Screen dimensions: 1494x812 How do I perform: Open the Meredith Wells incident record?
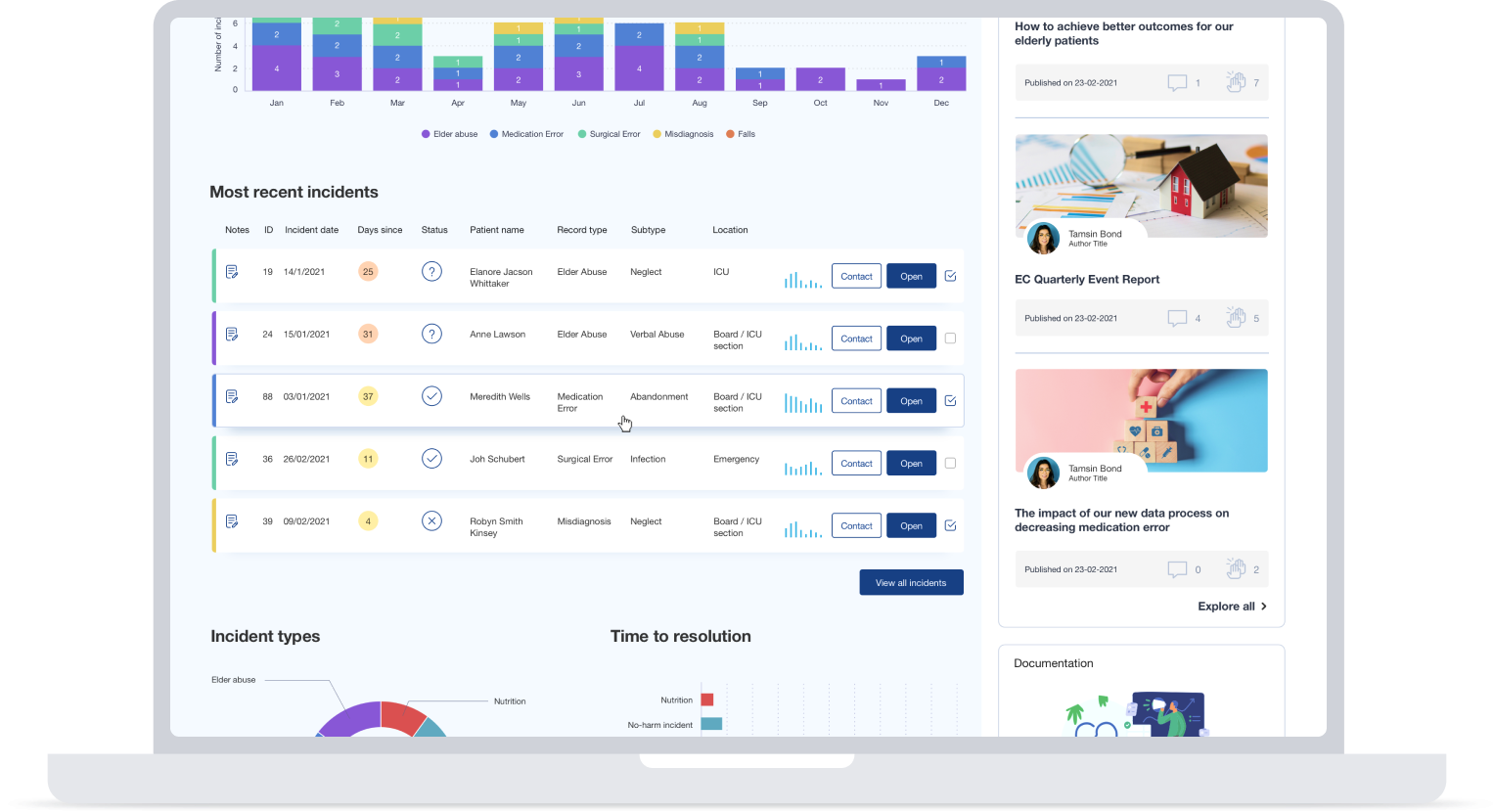911,401
